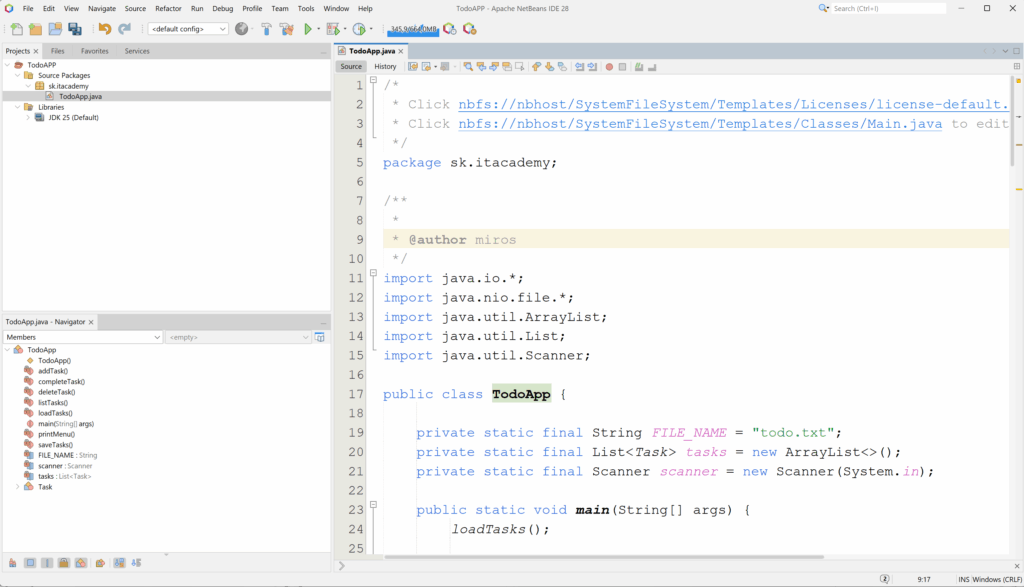Collapse the TodoAPP project node
This screenshot has width=1024, height=587.
tap(8, 65)
